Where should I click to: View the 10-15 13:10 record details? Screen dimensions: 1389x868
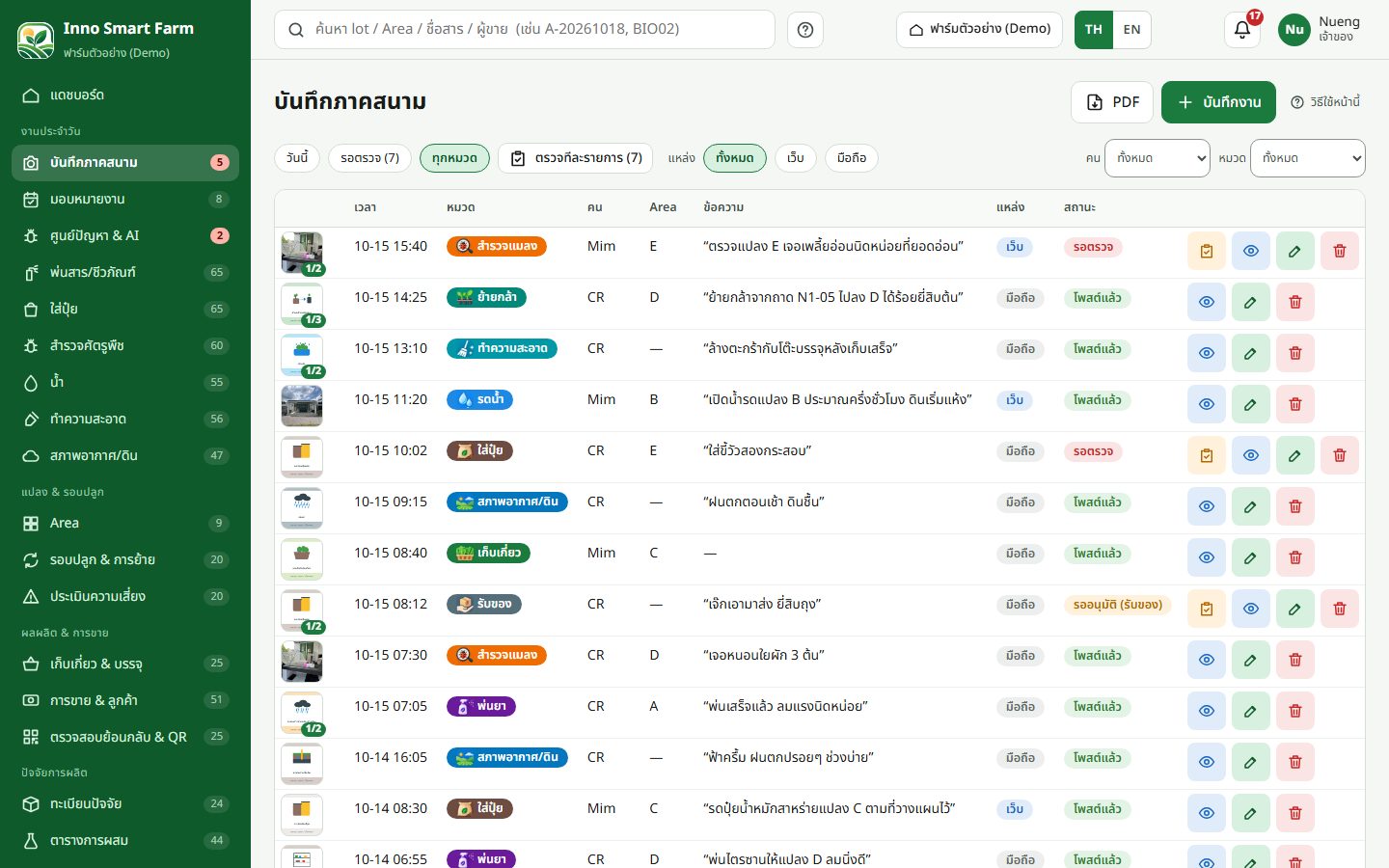pos(1207,354)
